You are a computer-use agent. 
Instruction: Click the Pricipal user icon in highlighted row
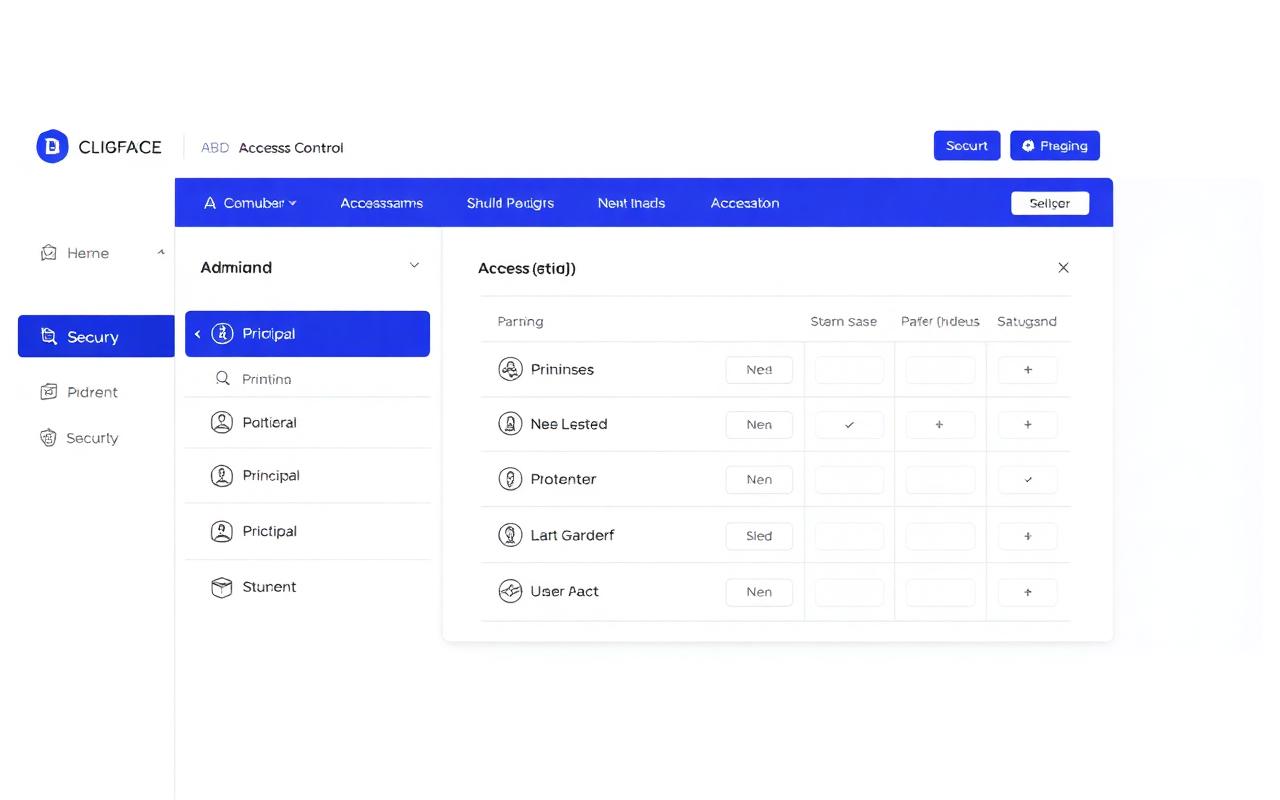click(x=223, y=334)
